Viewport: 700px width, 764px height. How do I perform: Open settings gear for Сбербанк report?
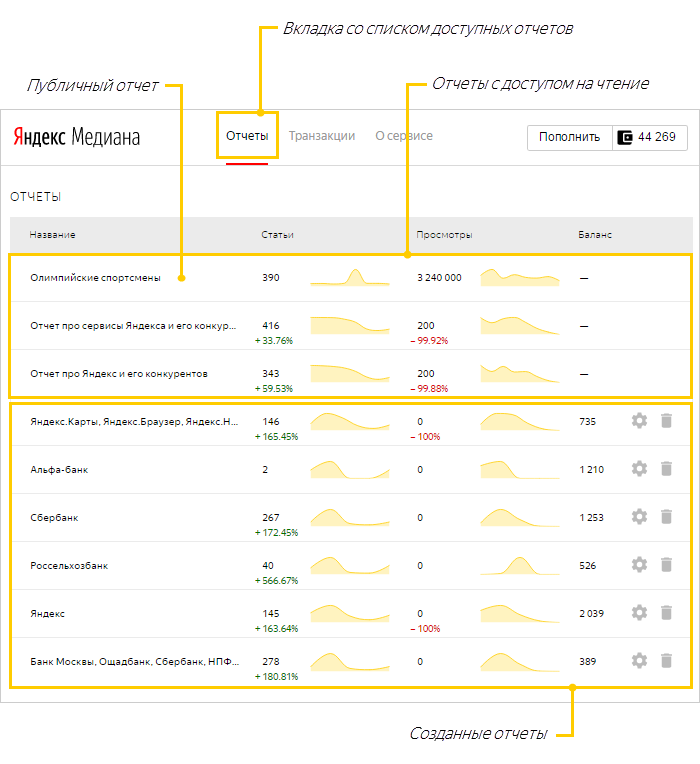(x=639, y=516)
